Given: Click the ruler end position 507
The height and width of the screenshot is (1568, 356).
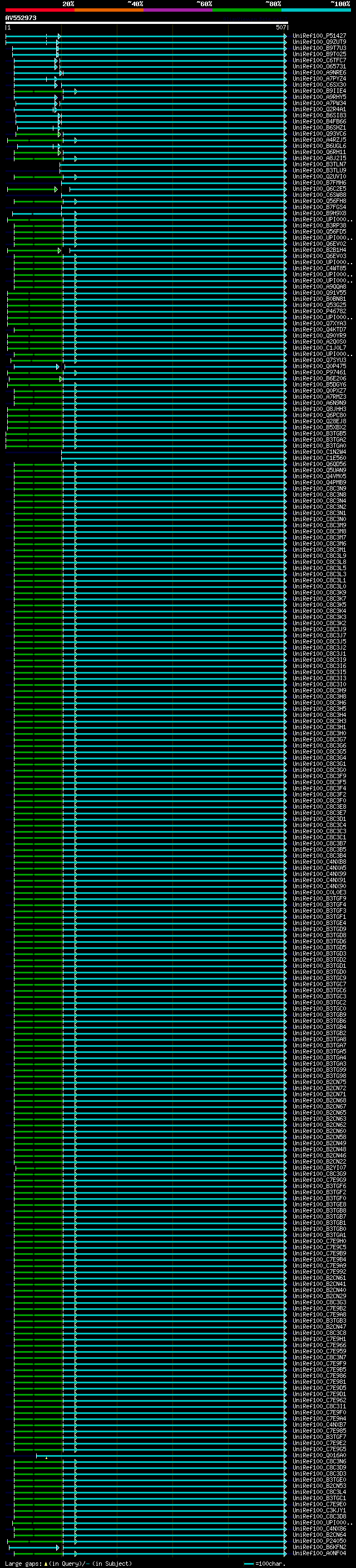Looking at the screenshot, I should coord(280,27).
